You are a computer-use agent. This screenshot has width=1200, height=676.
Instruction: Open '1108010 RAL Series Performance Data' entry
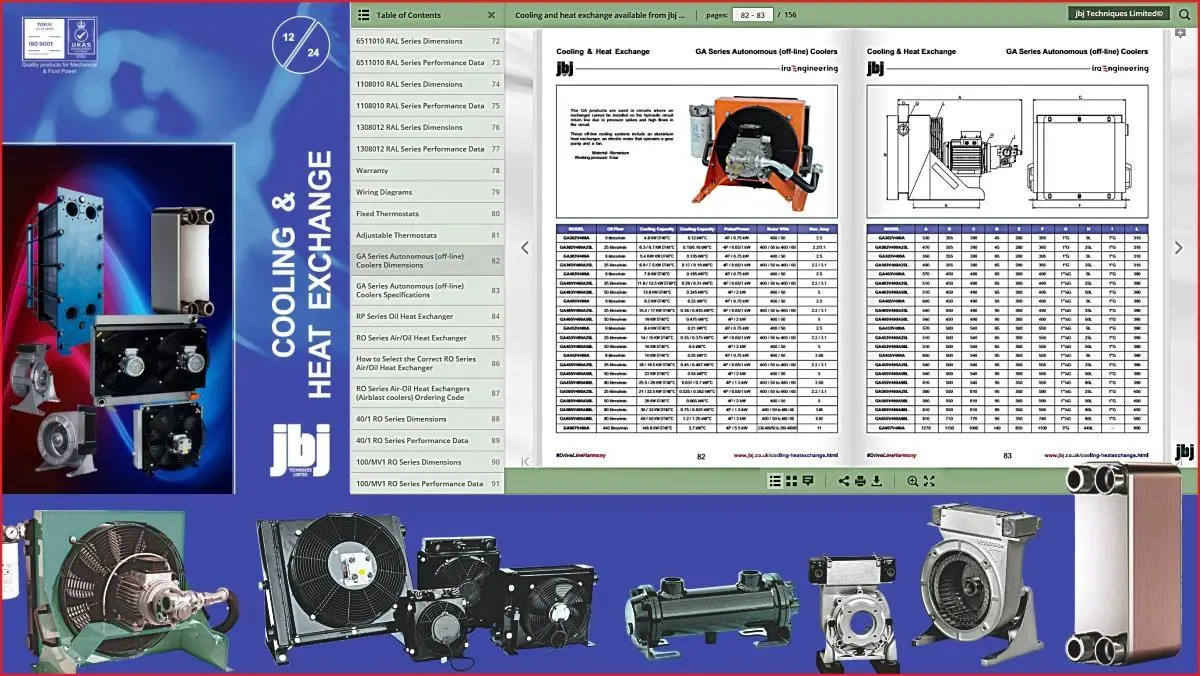point(427,105)
